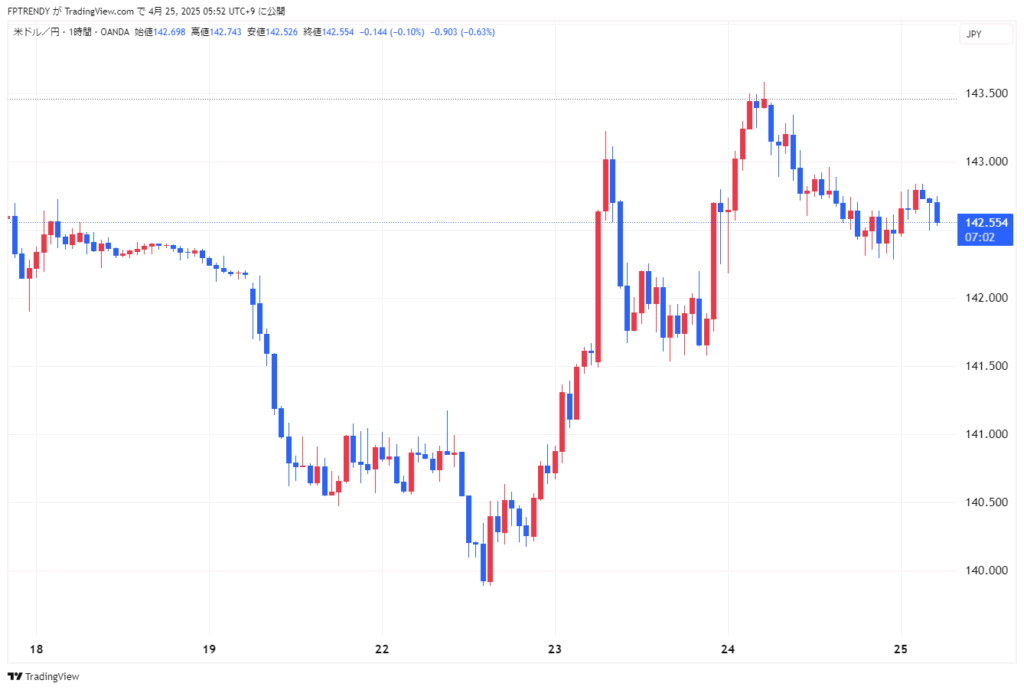Screen dimensions: 1024x690
Task: Click date label 24 on time axis
Action: [728, 649]
